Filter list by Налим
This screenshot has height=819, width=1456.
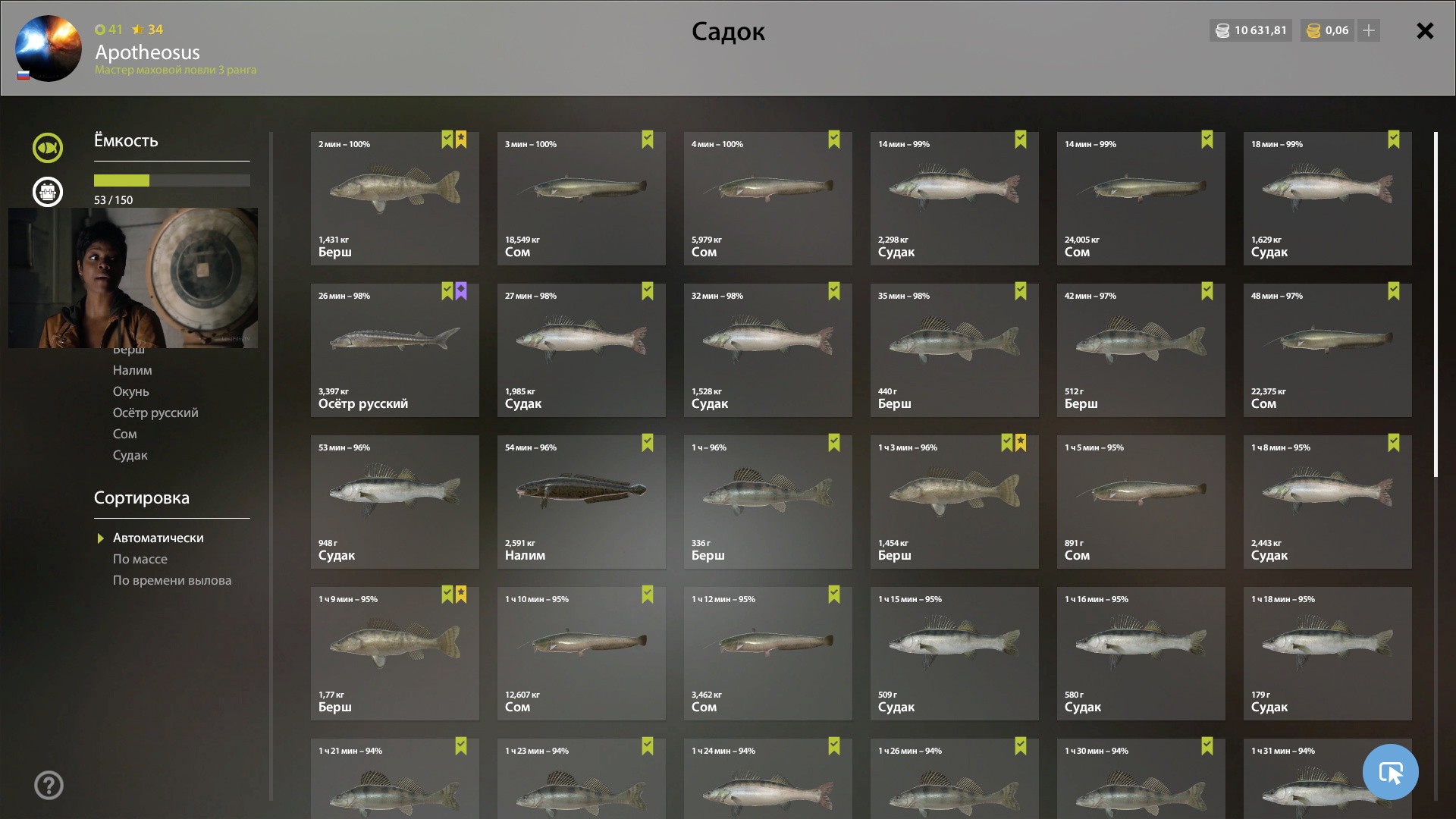(x=133, y=370)
